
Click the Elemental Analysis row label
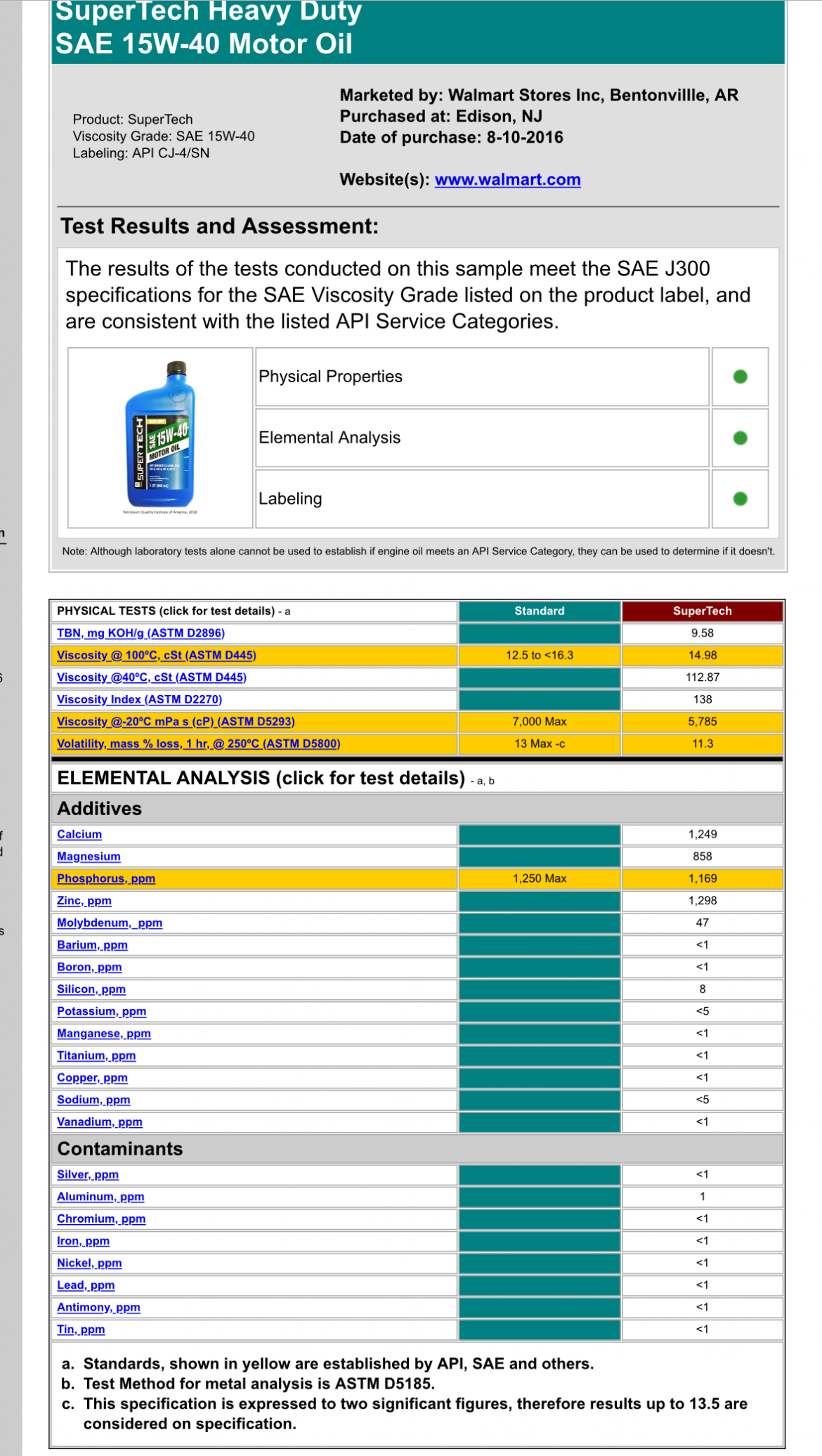[x=330, y=438]
